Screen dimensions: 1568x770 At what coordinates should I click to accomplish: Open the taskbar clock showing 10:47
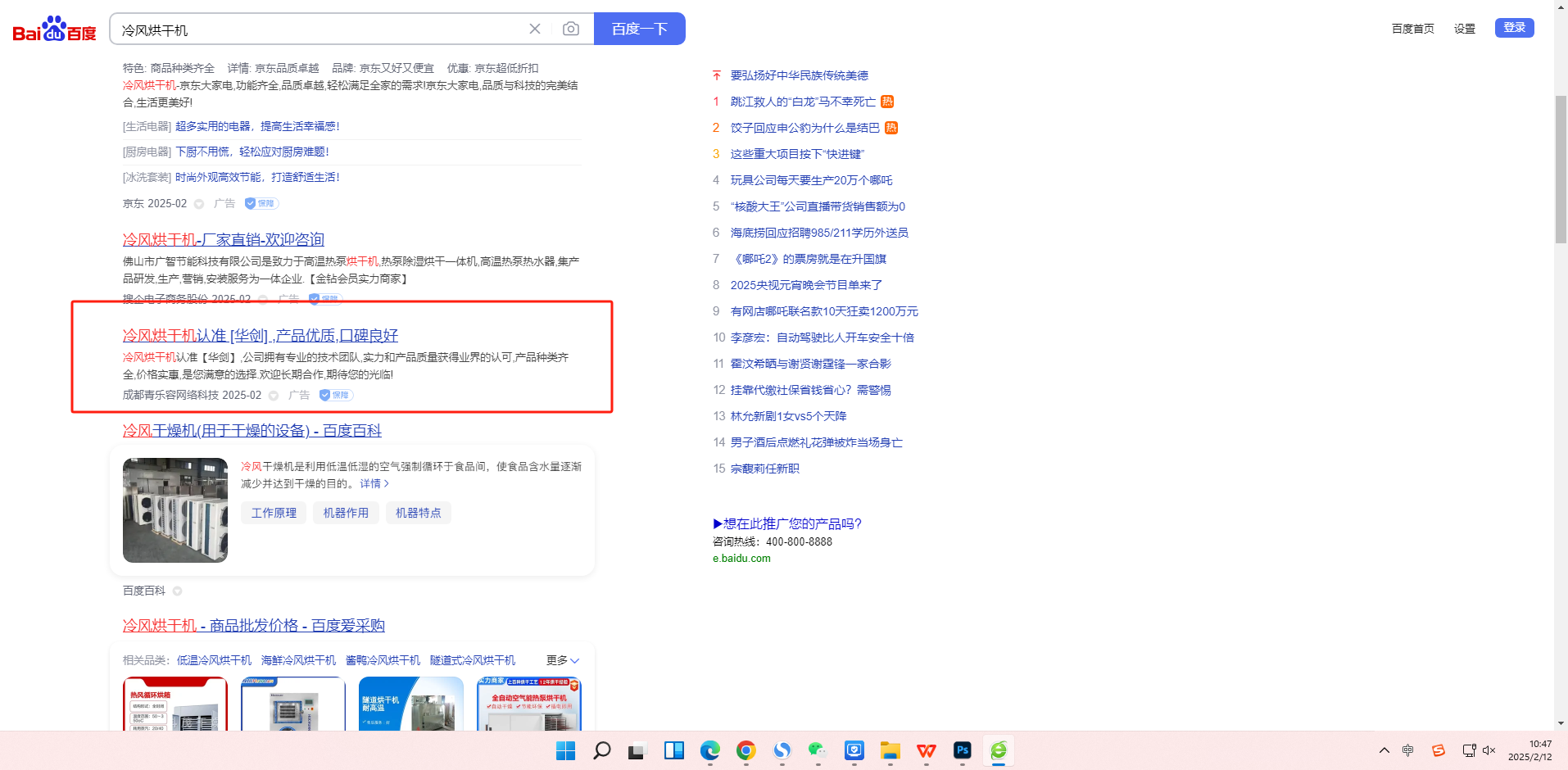(1530, 750)
